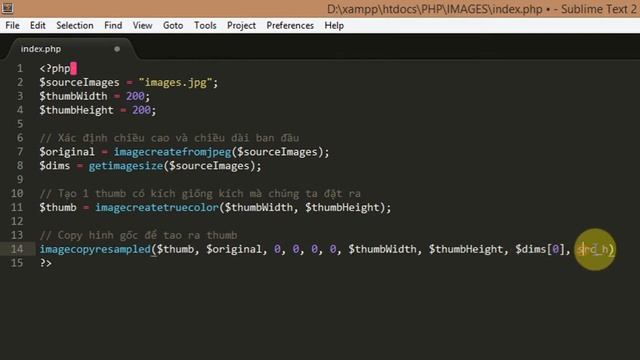This screenshot has height=360, width=640.
Task: Click $thumbHeight argument on line 14
Action: click(466, 249)
